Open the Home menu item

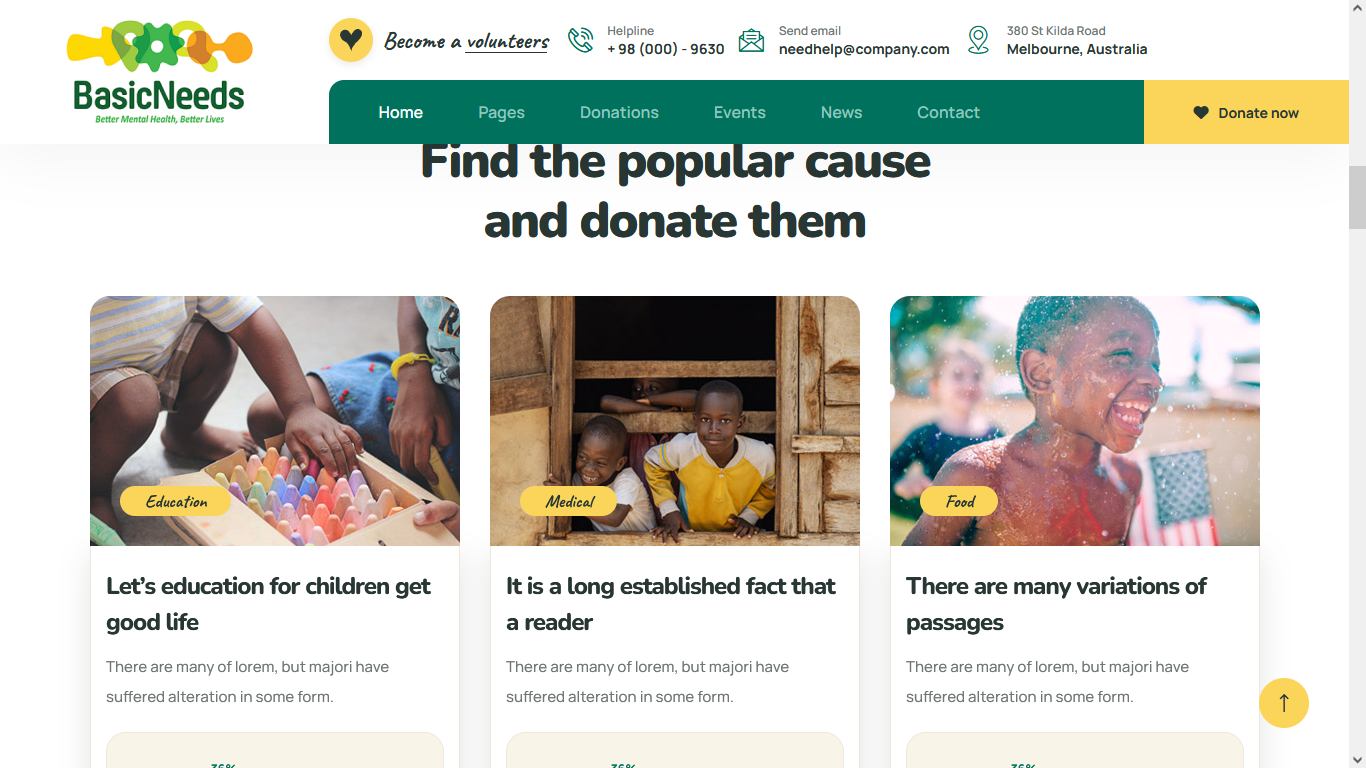tap(400, 112)
